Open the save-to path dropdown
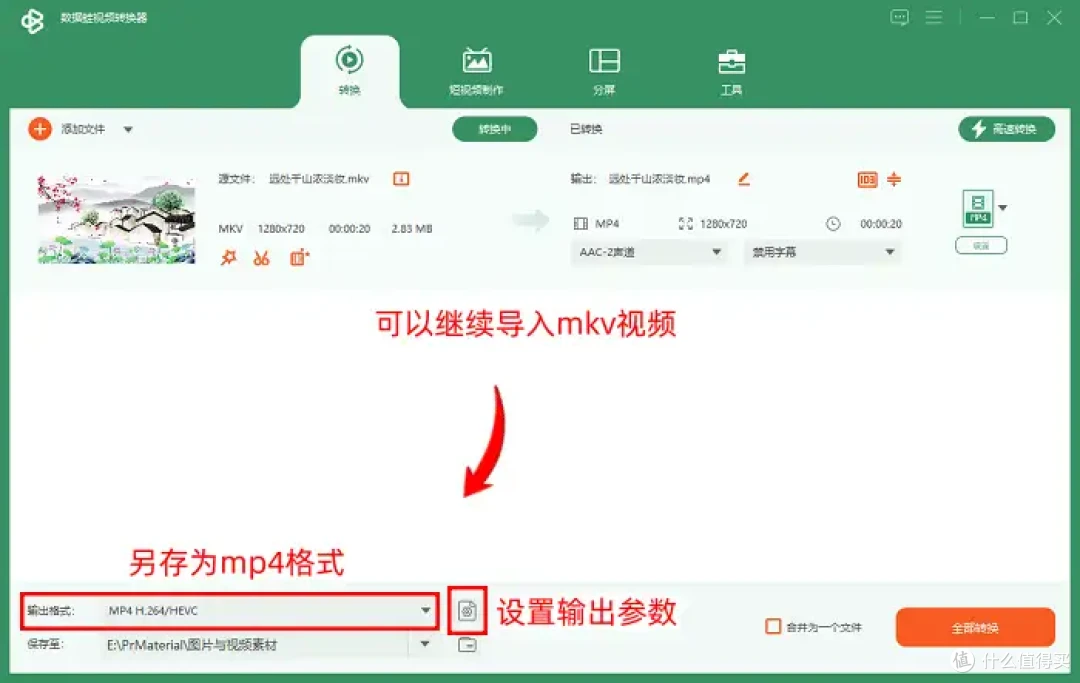1080x683 pixels. (x=424, y=644)
